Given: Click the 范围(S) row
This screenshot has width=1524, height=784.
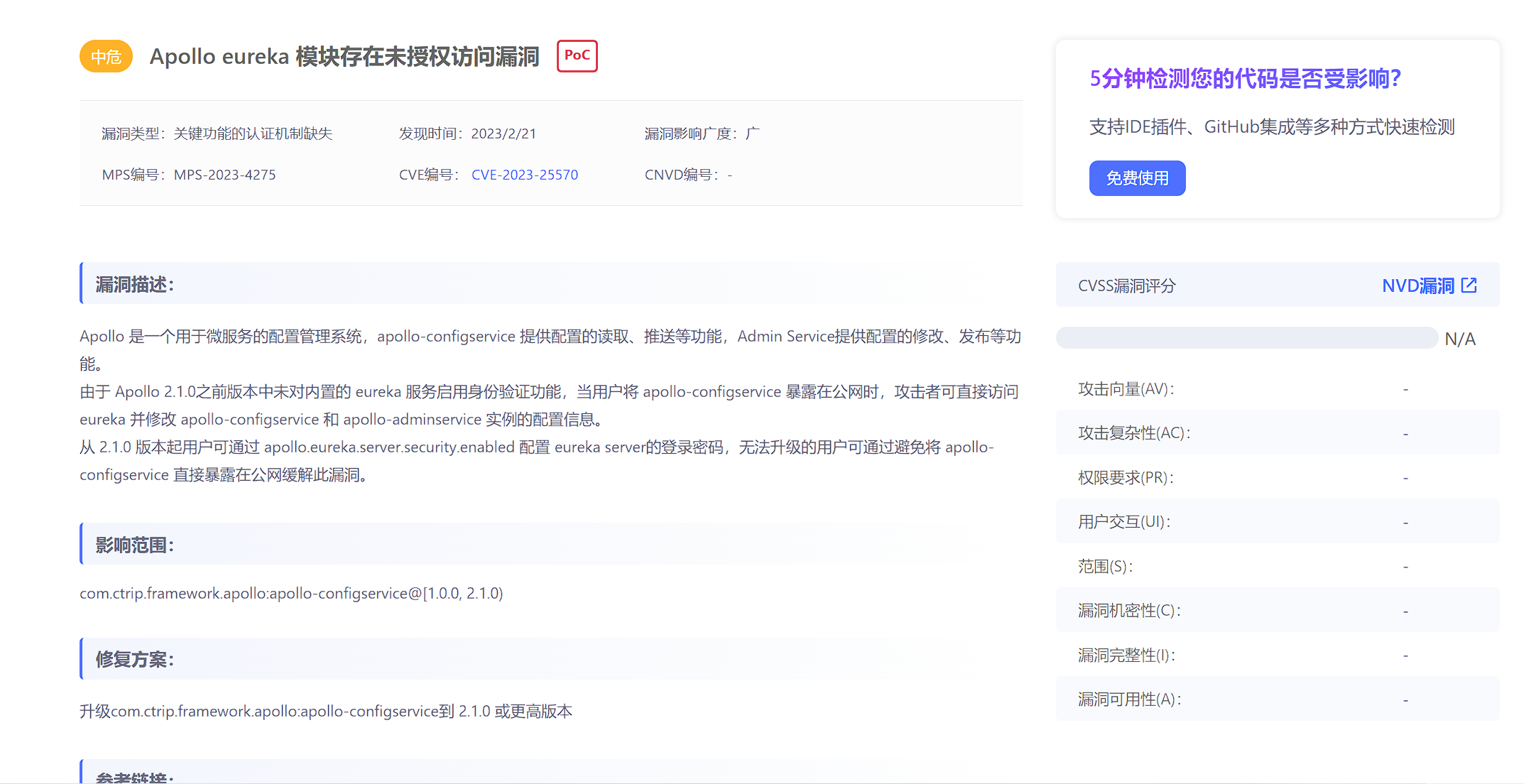Looking at the screenshot, I should tap(1278, 567).
